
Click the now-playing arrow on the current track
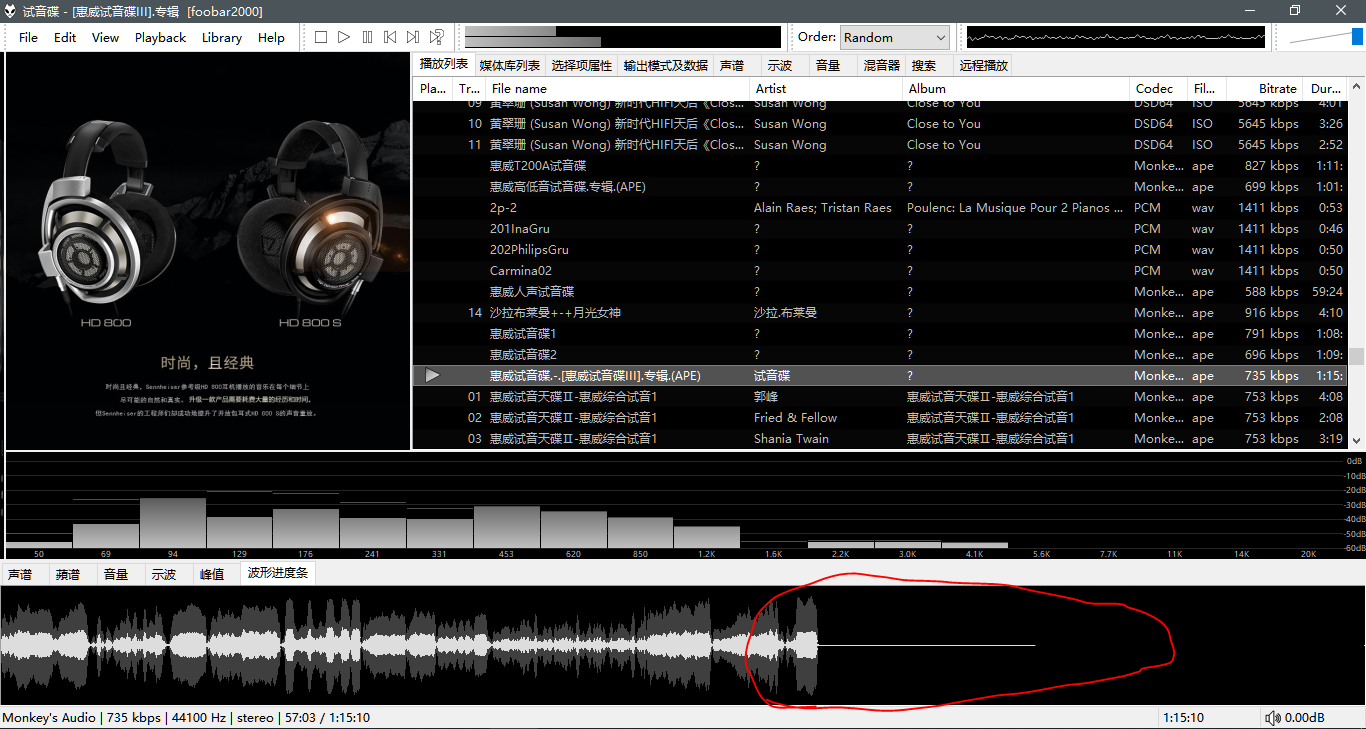tap(432, 376)
